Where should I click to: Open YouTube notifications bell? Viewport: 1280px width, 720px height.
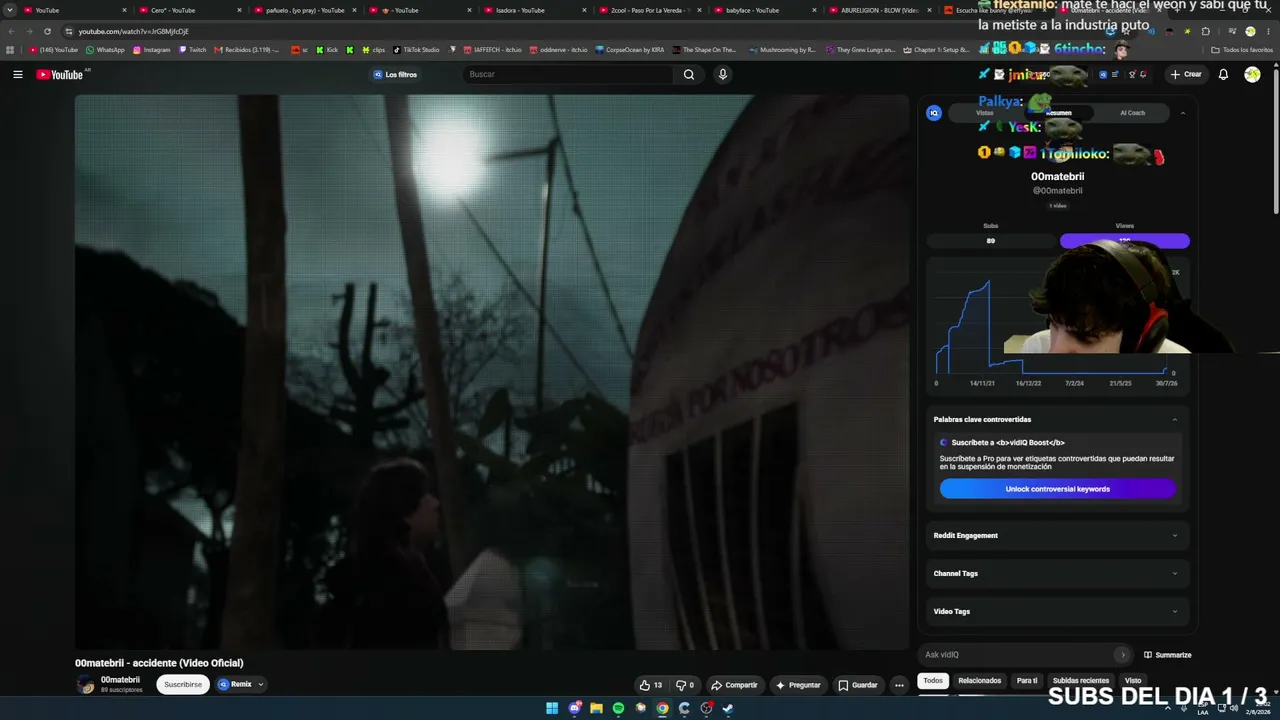click(x=1223, y=74)
